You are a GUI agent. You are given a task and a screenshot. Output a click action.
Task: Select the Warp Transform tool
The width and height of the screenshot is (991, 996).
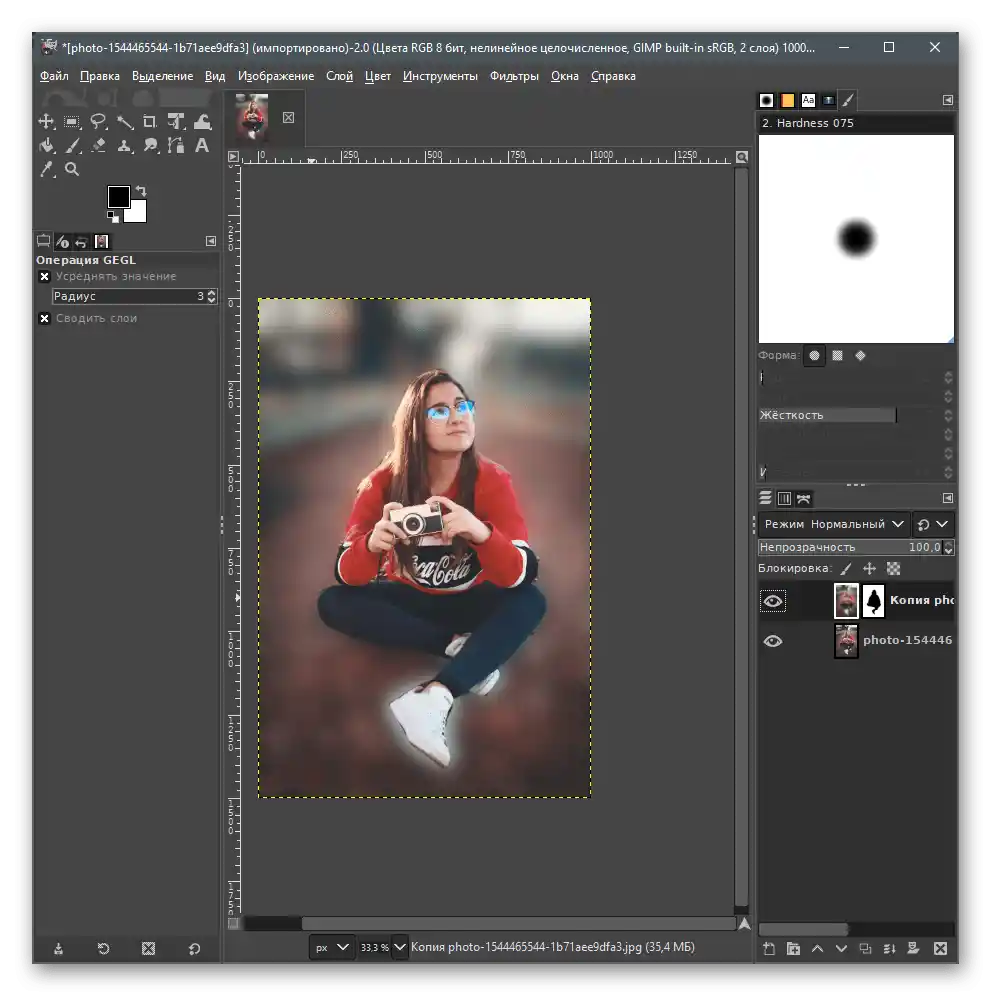point(202,121)
